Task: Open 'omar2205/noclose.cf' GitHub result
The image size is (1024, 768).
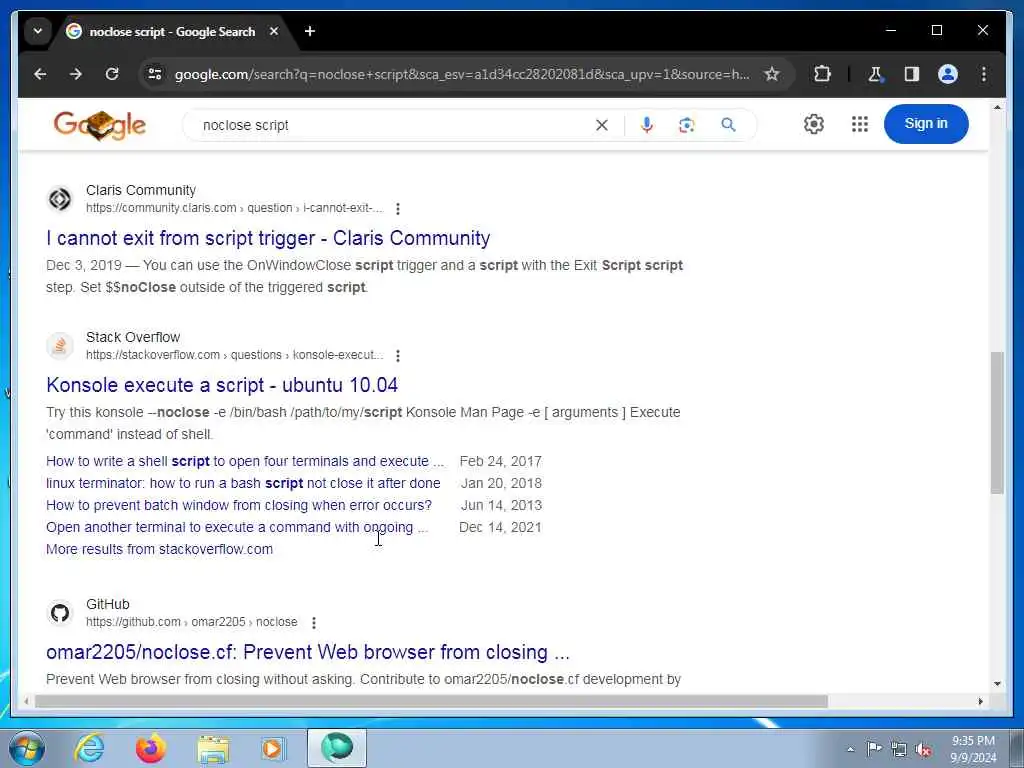Action: click(x=308, y=652)
